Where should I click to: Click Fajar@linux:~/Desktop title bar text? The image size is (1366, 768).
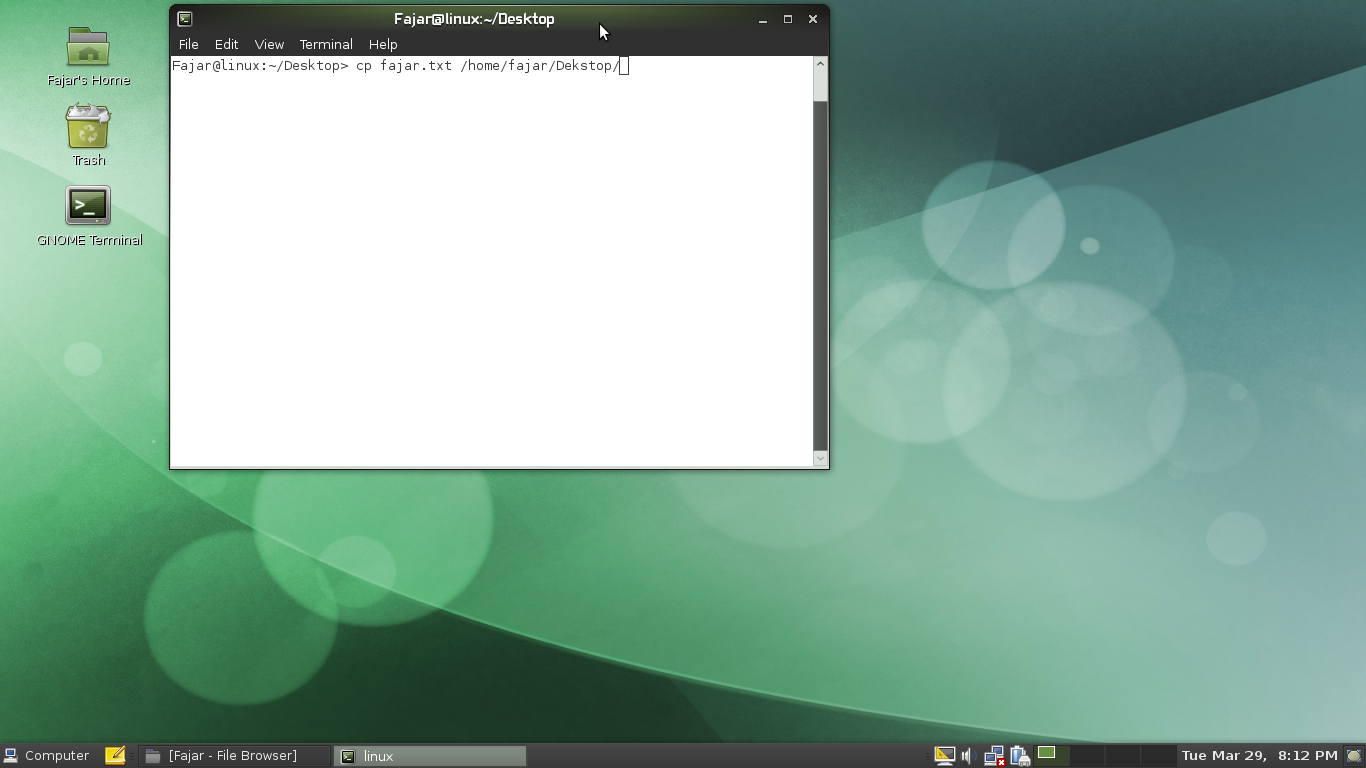[474, 19]
